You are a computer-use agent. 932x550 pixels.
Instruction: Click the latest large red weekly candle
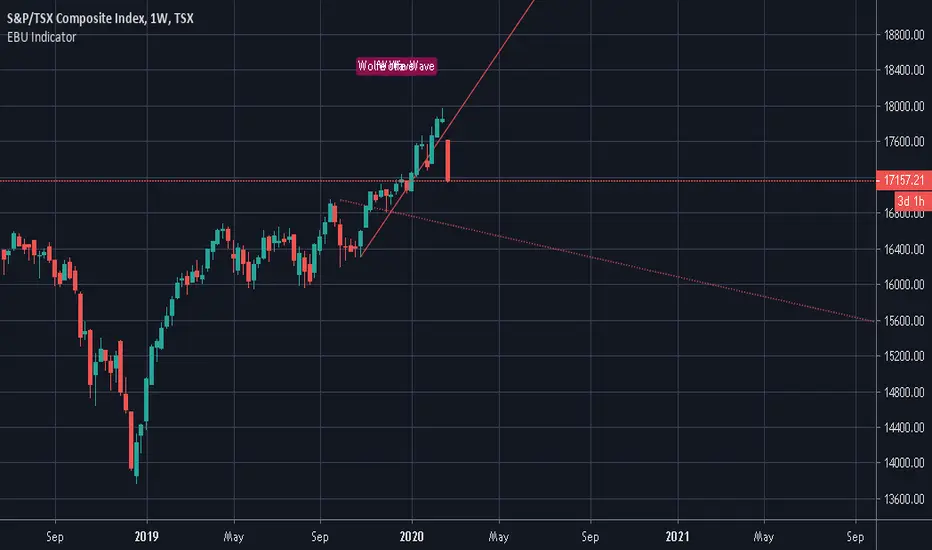pyautogui.click(x=448, y=161)
